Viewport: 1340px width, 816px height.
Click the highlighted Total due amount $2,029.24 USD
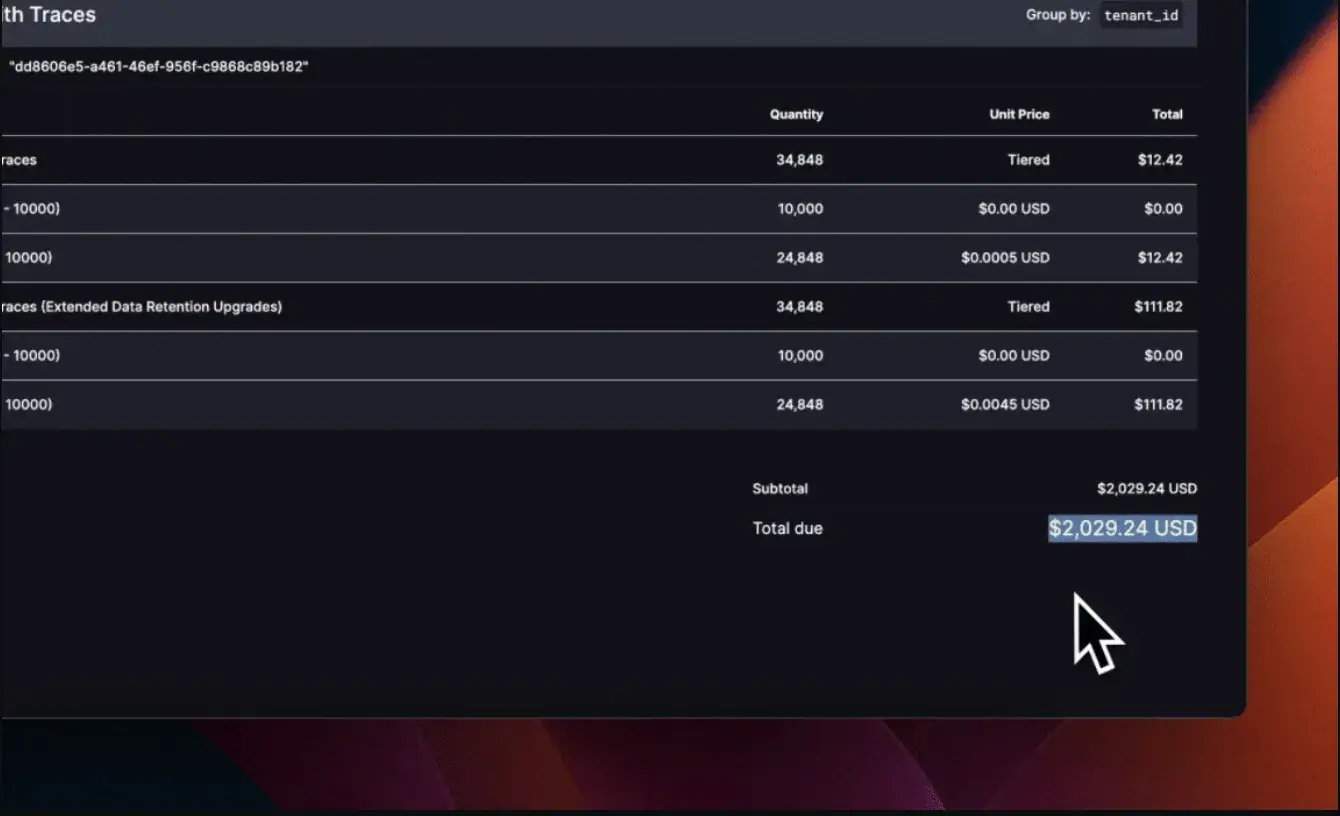pyautogui.click(x=1123, y=528)
